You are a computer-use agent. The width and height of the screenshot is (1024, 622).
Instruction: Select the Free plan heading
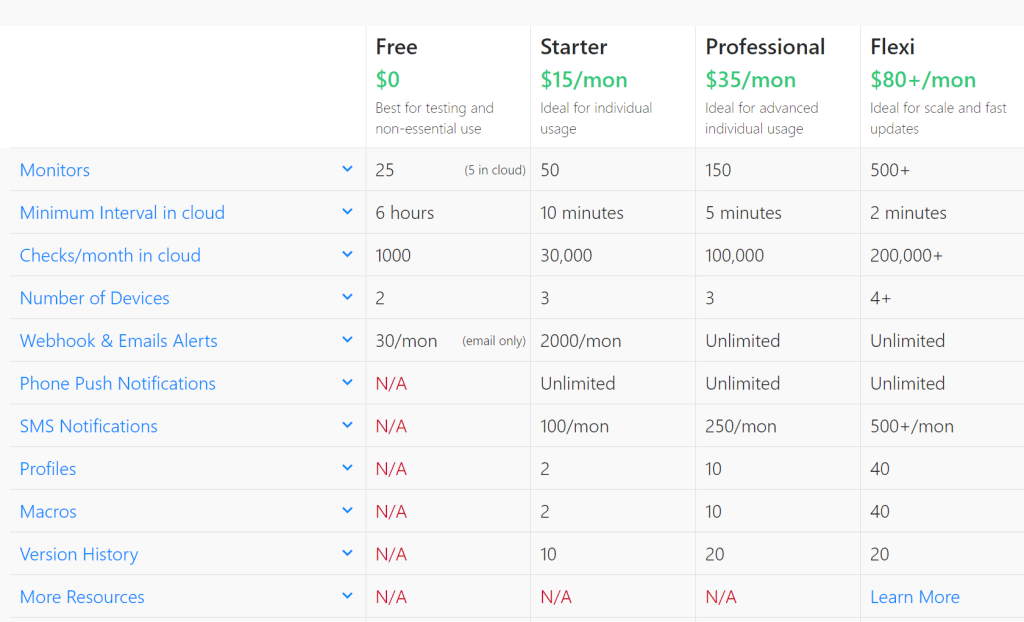point(396,47)
